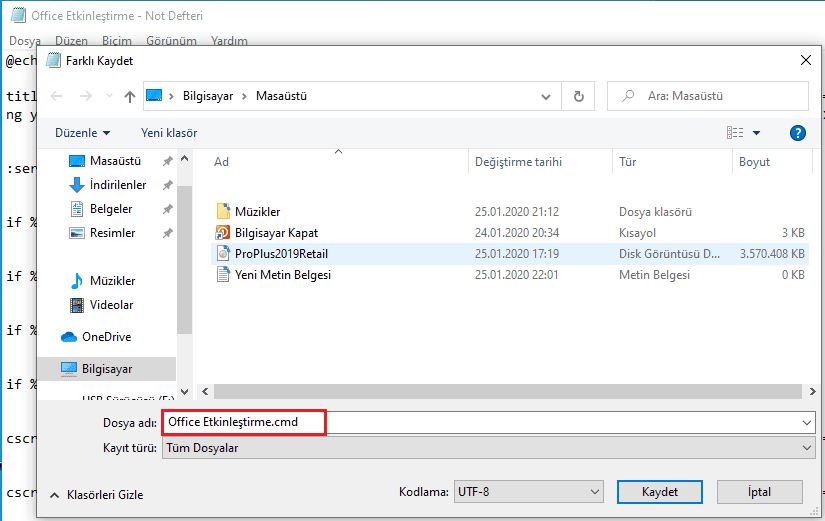Click the pin icon next to Resimler
This screenshot has width=825, height=521.
tap(167, 233)
